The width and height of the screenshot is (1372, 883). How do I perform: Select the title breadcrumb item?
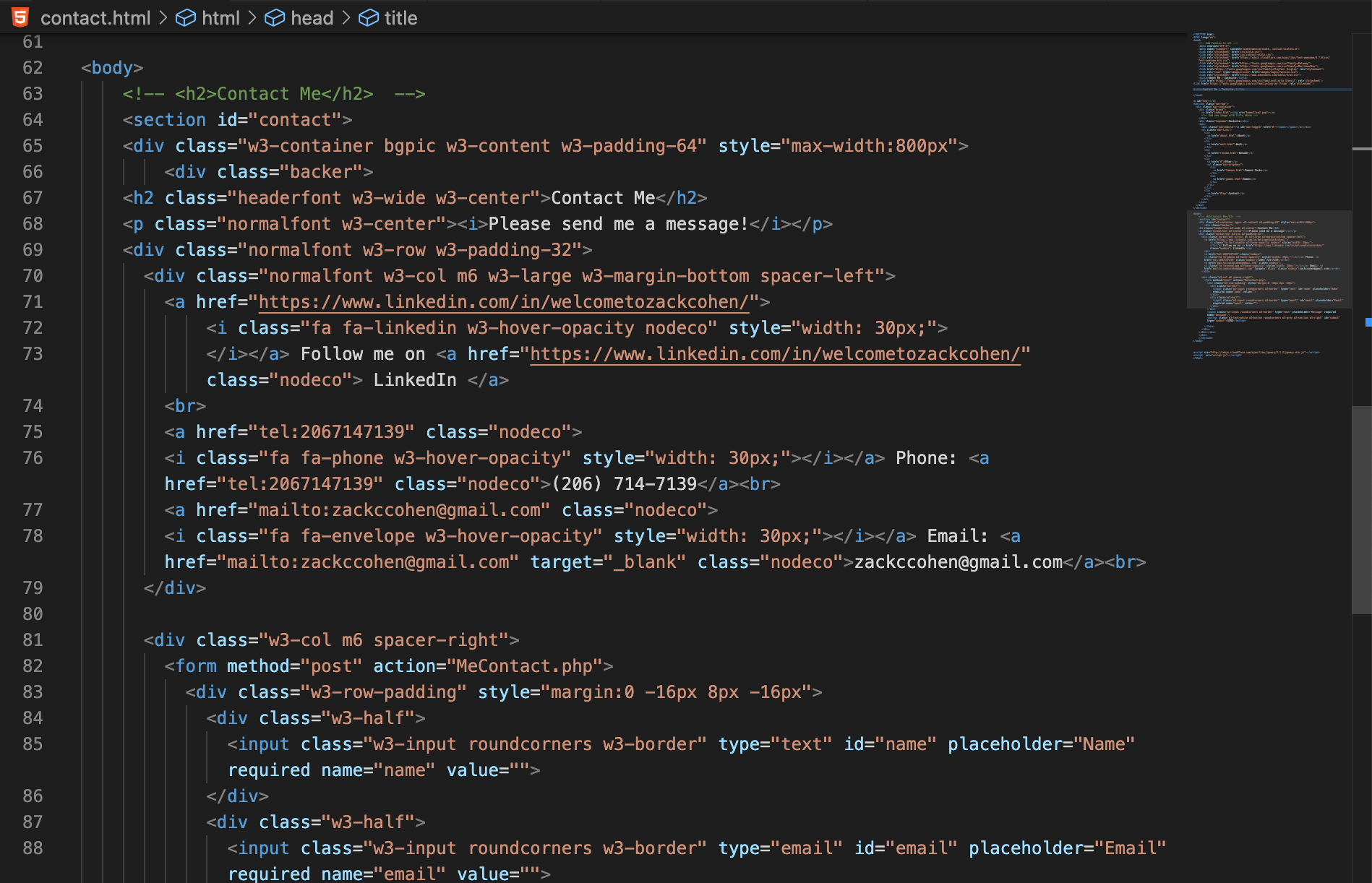click(x=400, y=18)
